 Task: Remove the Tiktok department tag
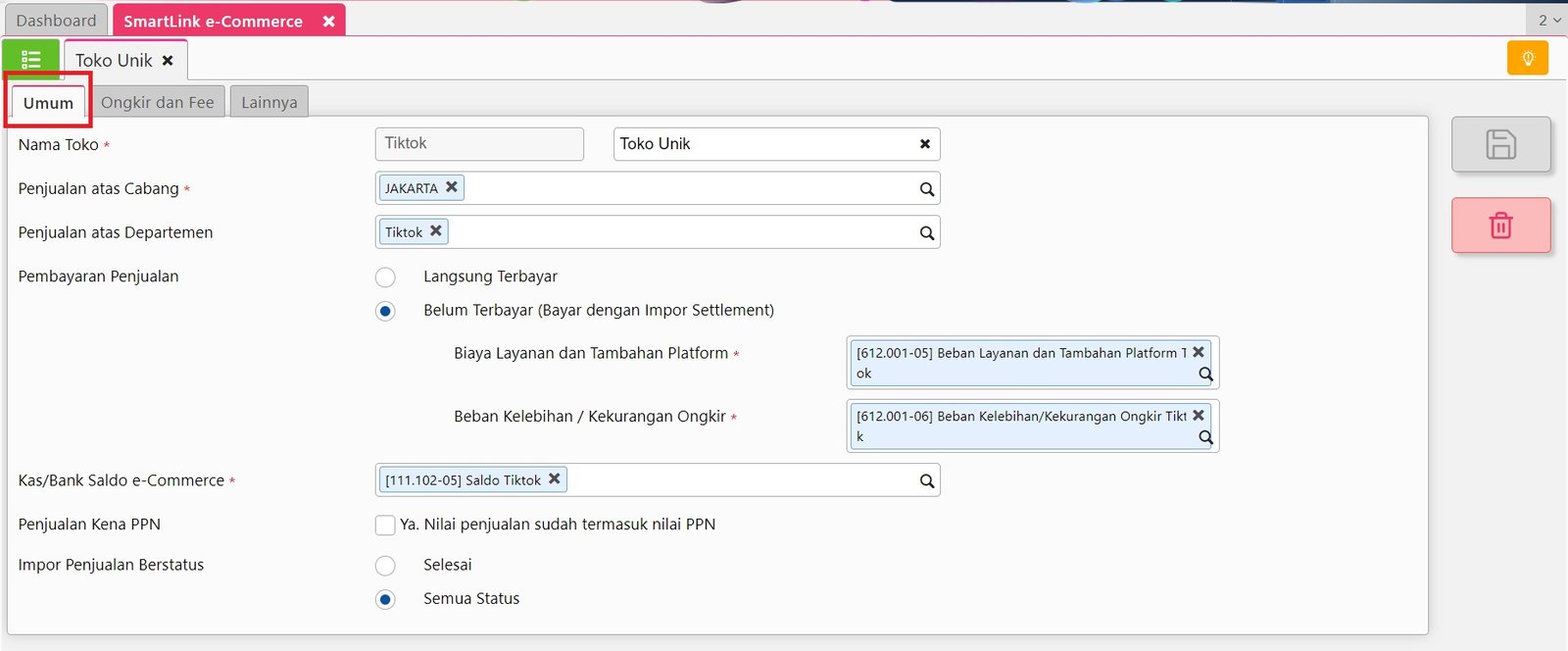click(x=436, y=231)
